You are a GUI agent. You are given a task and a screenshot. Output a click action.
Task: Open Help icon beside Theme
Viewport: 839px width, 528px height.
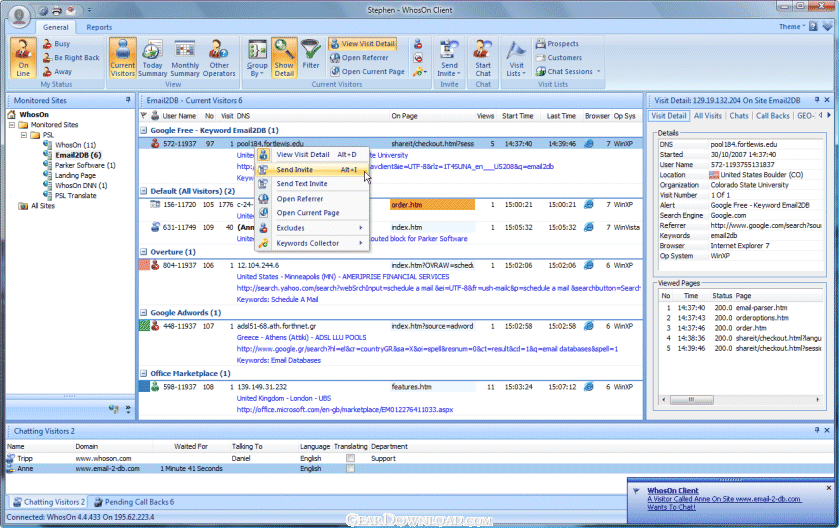tap(813, 26)
